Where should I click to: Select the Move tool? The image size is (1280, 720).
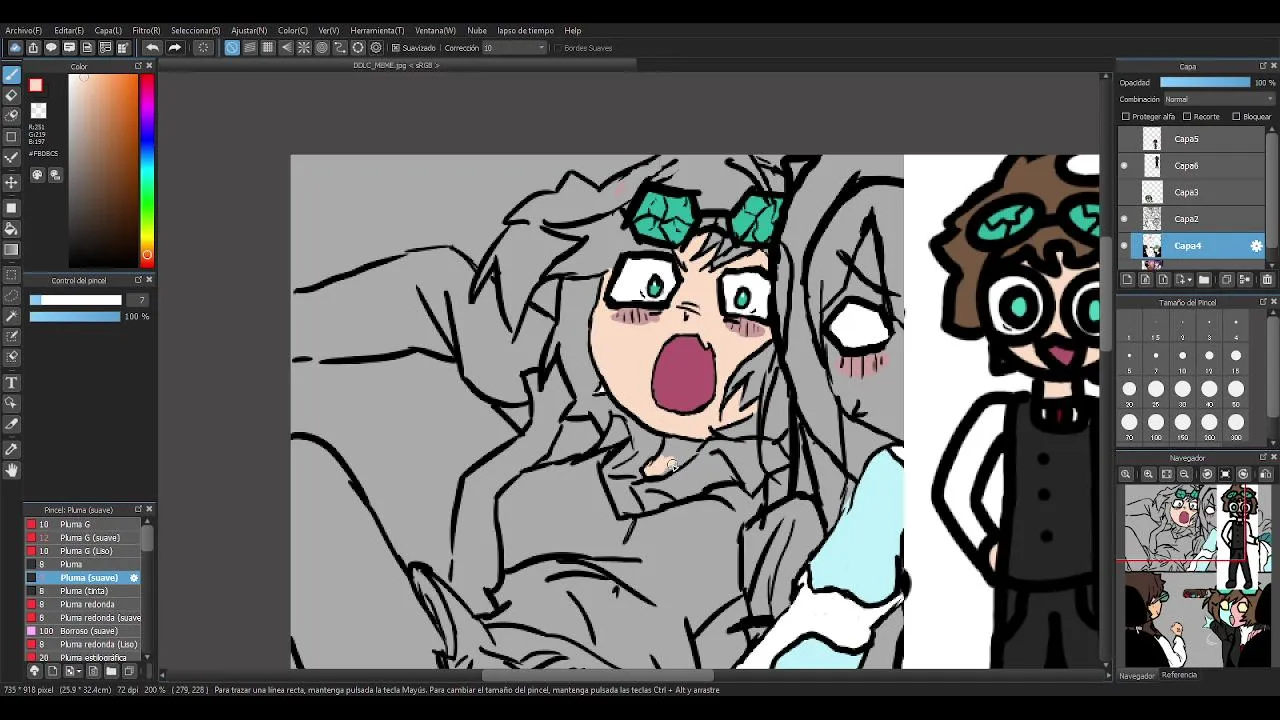[12, 182]
